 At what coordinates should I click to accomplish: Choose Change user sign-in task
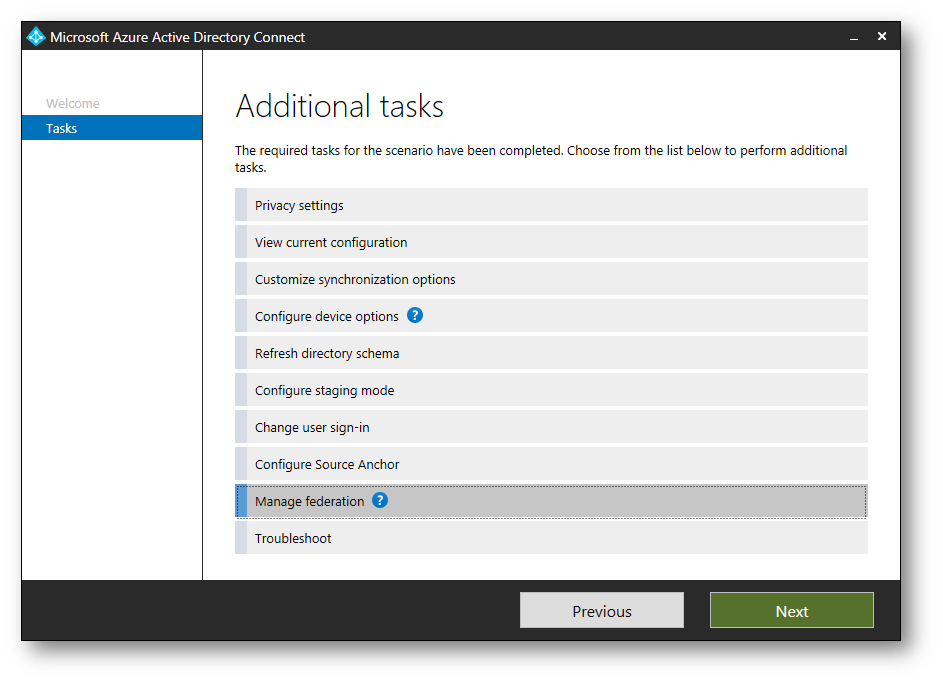(x=551, y=427)
